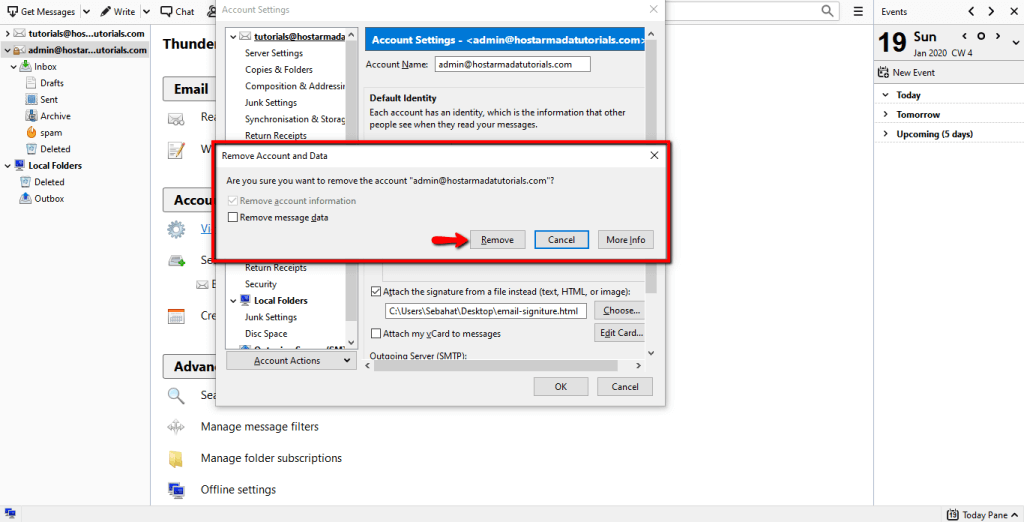Expand the Tomorrow events section
The width and height of the screenshot is (1024, 522).
point(886,114)
